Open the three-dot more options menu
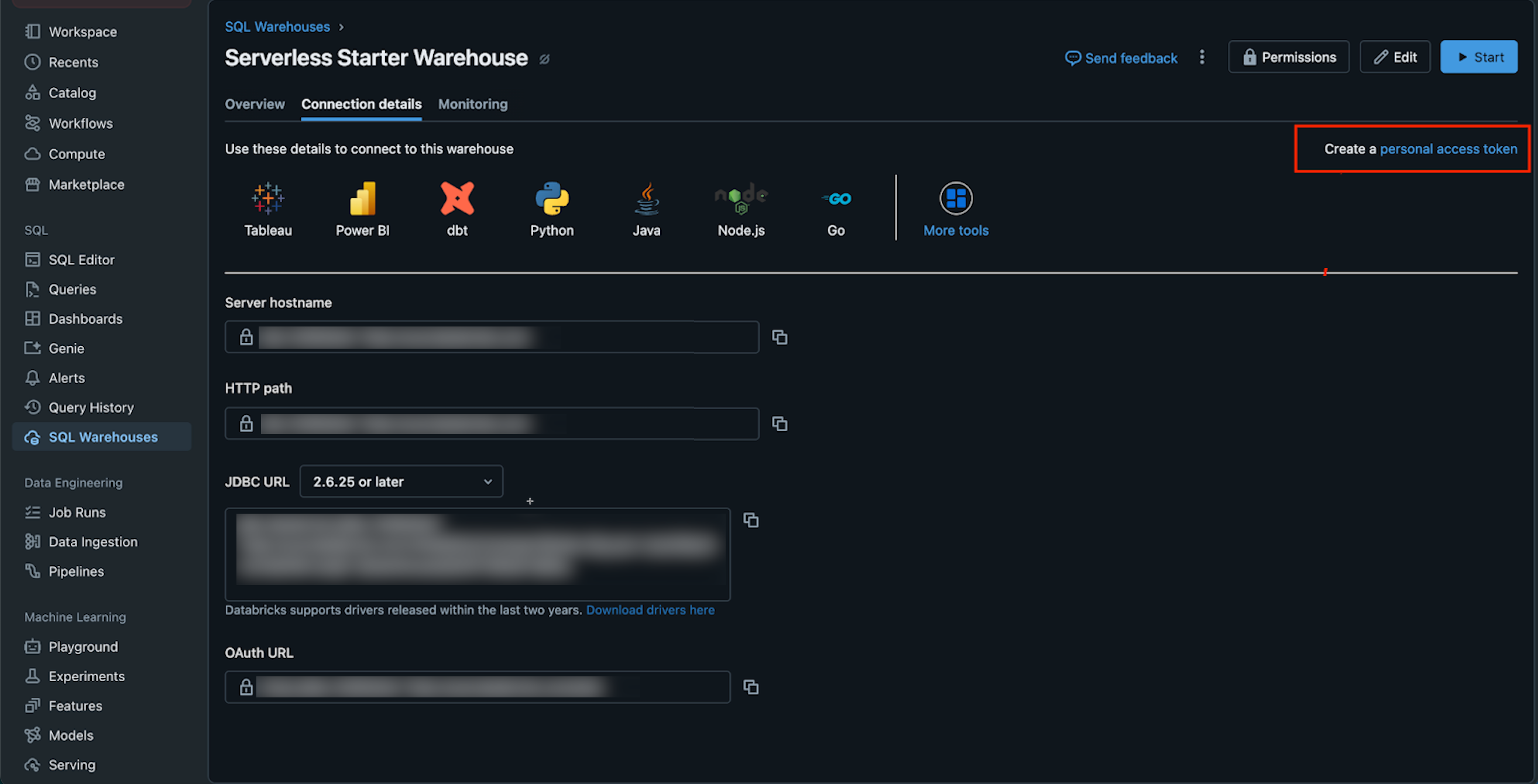 [x=1202, y=57]
